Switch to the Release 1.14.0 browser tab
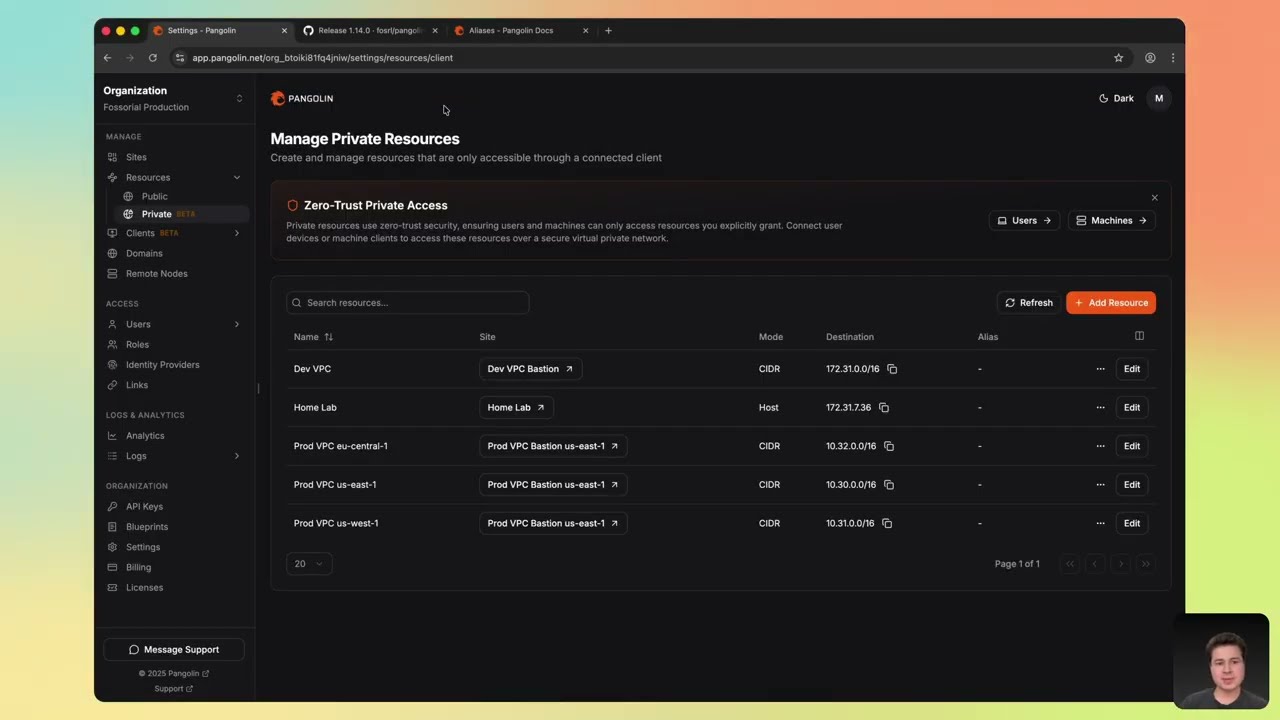 tap(370, 30)
